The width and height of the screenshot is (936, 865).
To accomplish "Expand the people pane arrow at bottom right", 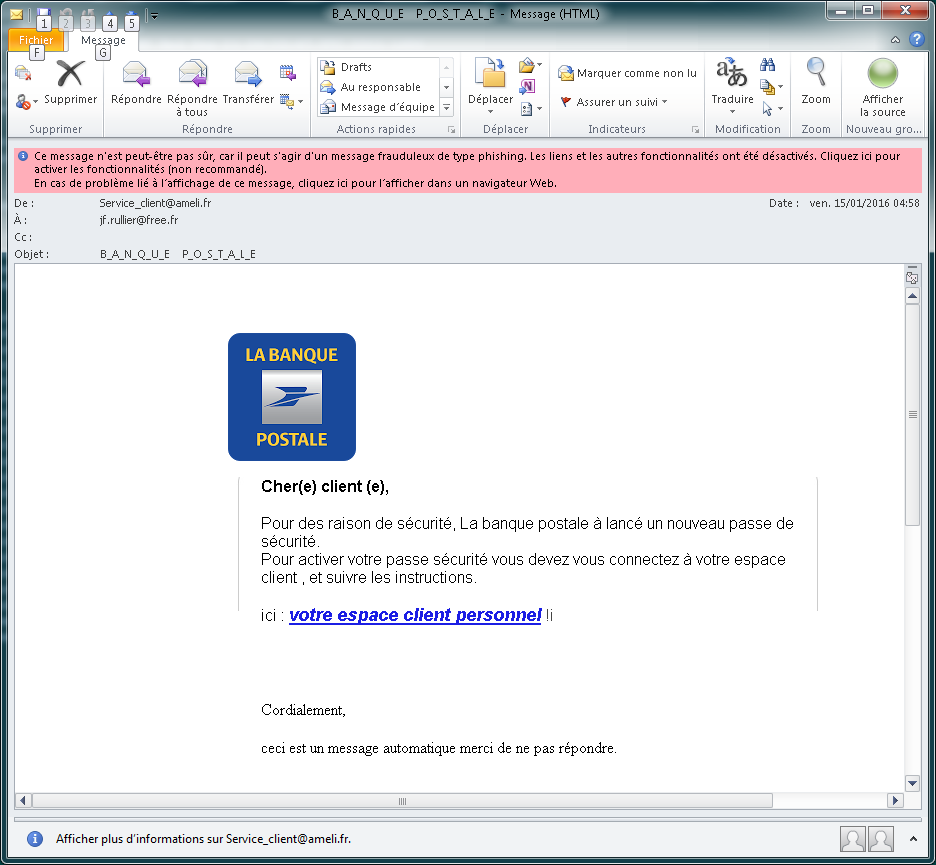I will pyautogui.click(x=913, y=838).
